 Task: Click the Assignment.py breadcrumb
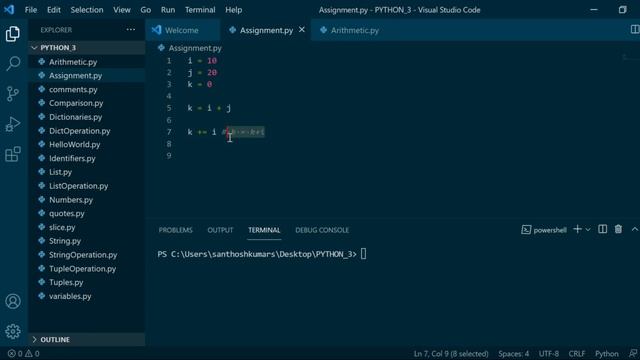pyautogui.click(x=190, y=48)
